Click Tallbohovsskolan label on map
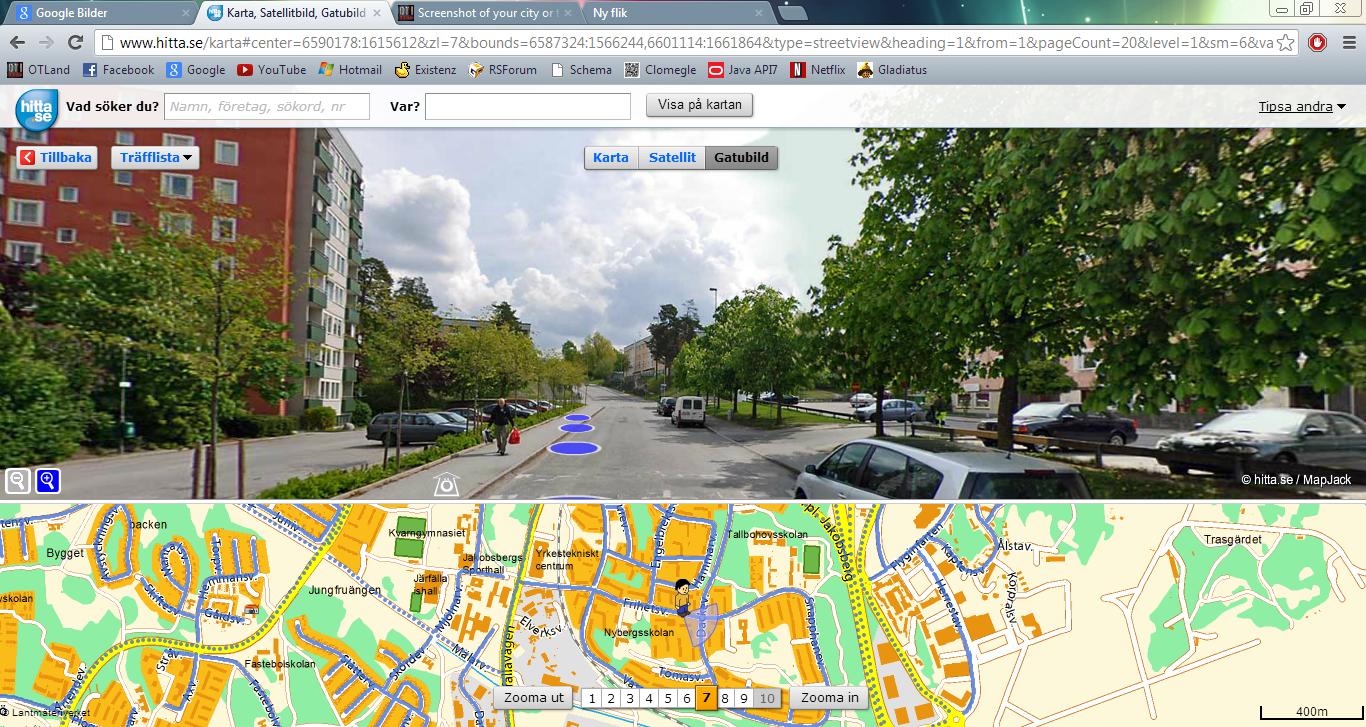Viewport: 1366px width, 727px height. (768, 535)
